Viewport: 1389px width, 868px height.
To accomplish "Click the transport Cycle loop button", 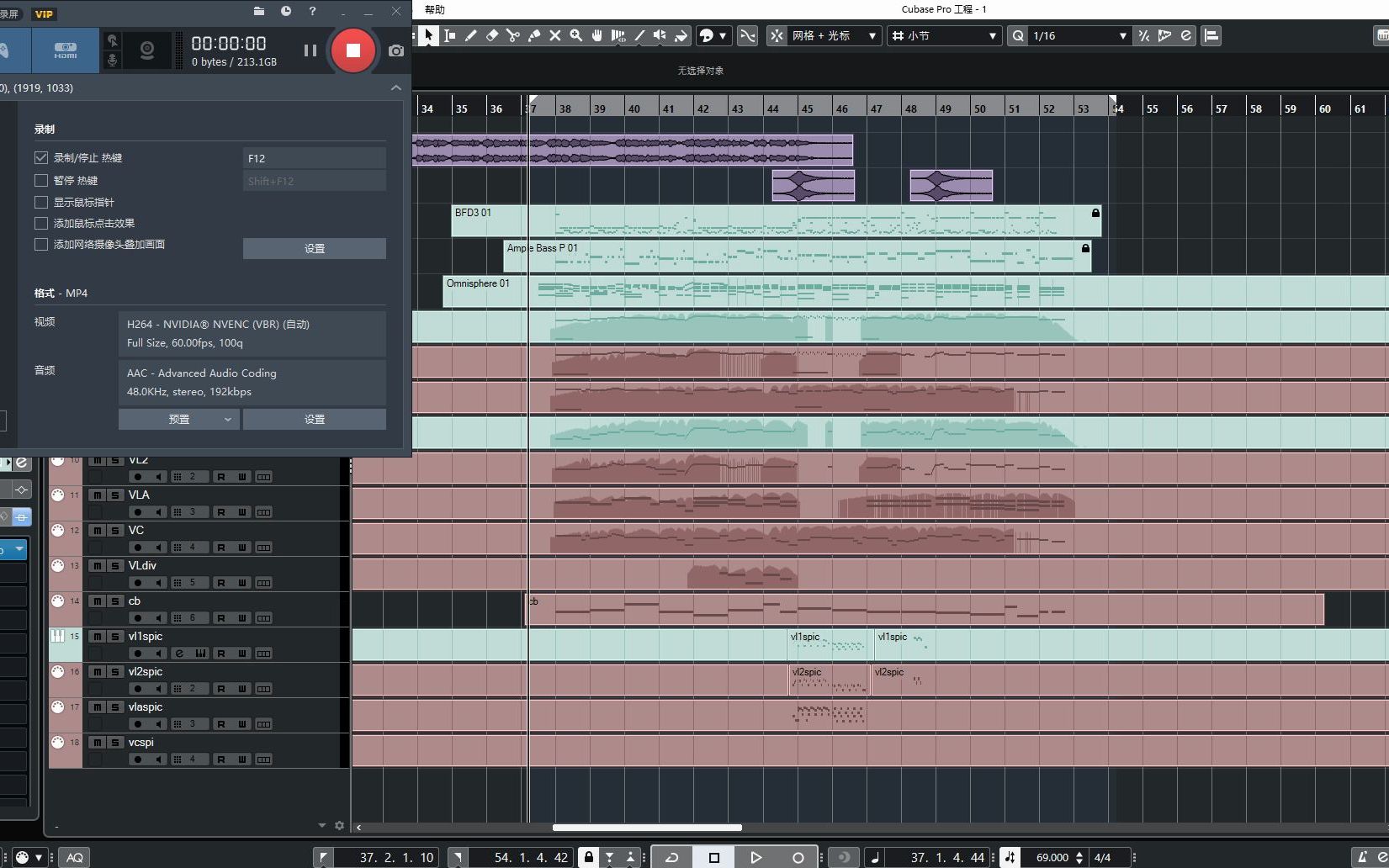I will click(672, 857).
